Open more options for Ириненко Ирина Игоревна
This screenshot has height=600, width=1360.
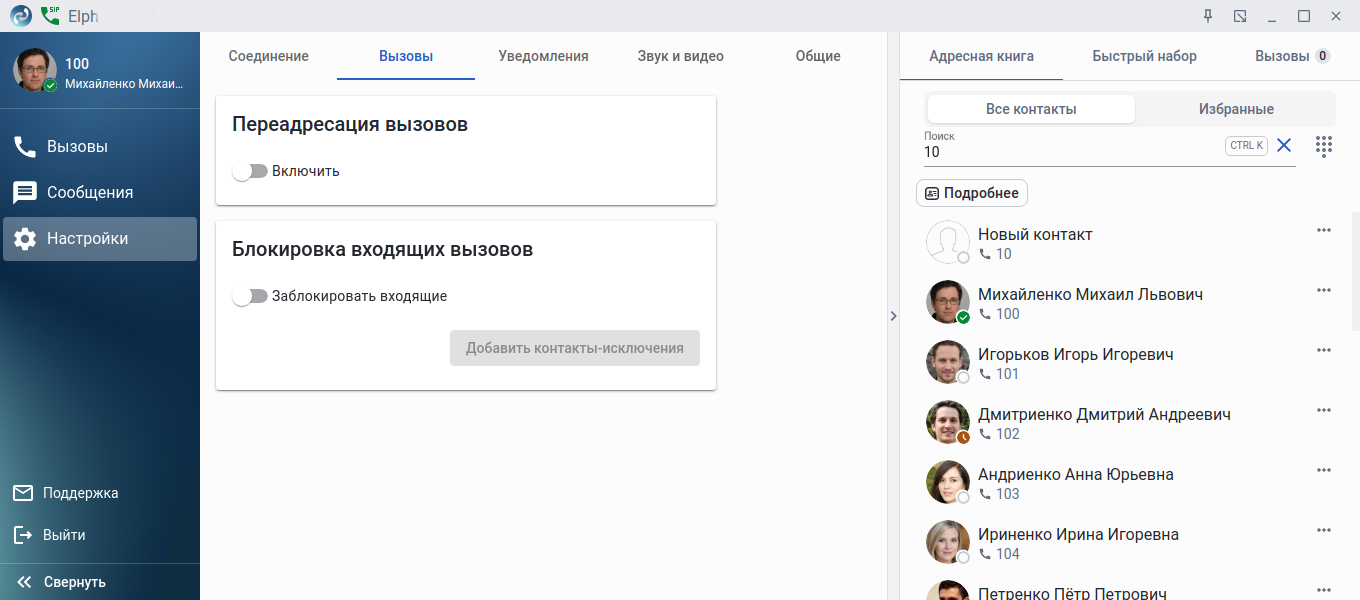click(1324, 531)
